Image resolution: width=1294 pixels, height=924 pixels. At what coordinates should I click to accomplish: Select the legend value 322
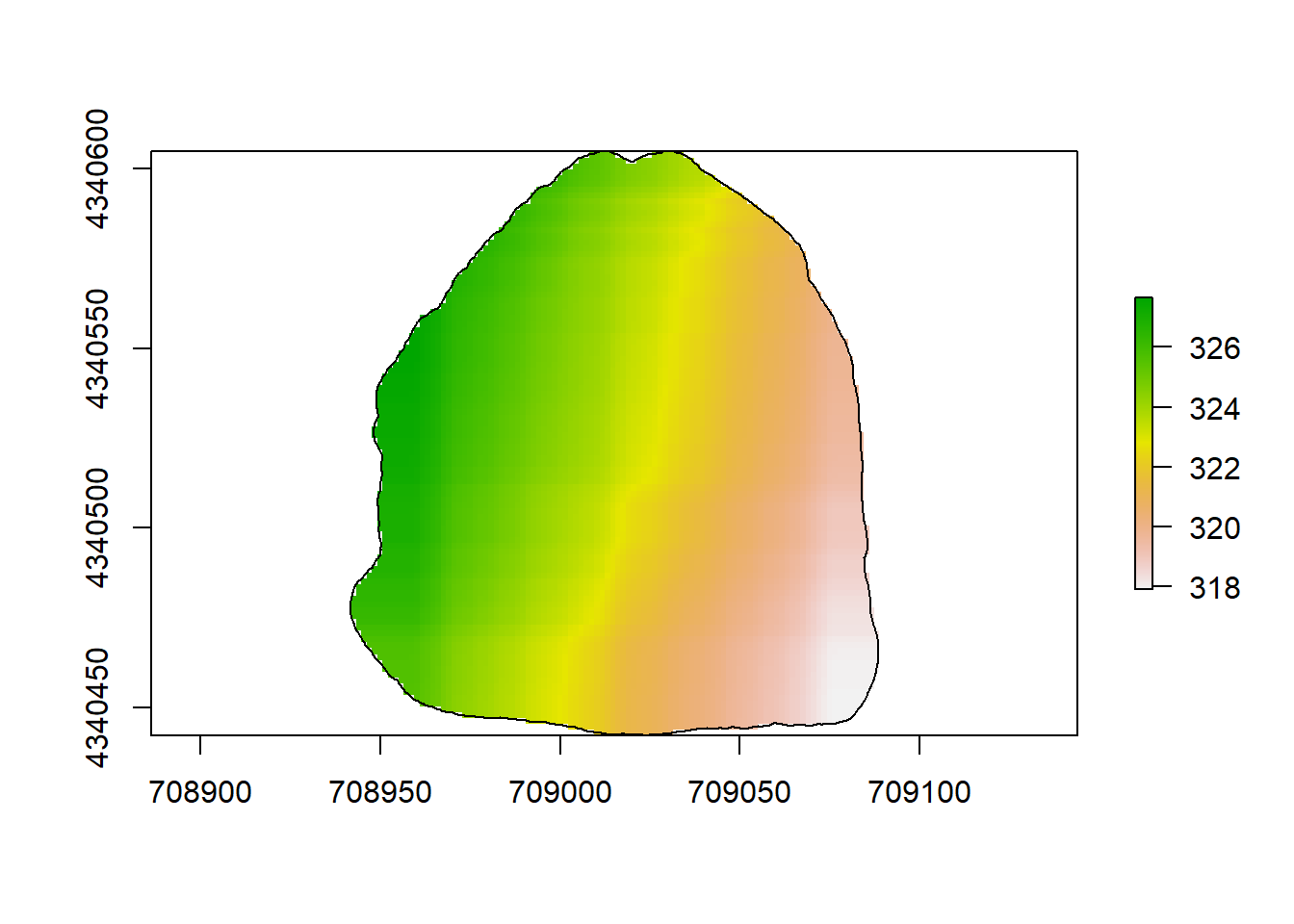1214,469
